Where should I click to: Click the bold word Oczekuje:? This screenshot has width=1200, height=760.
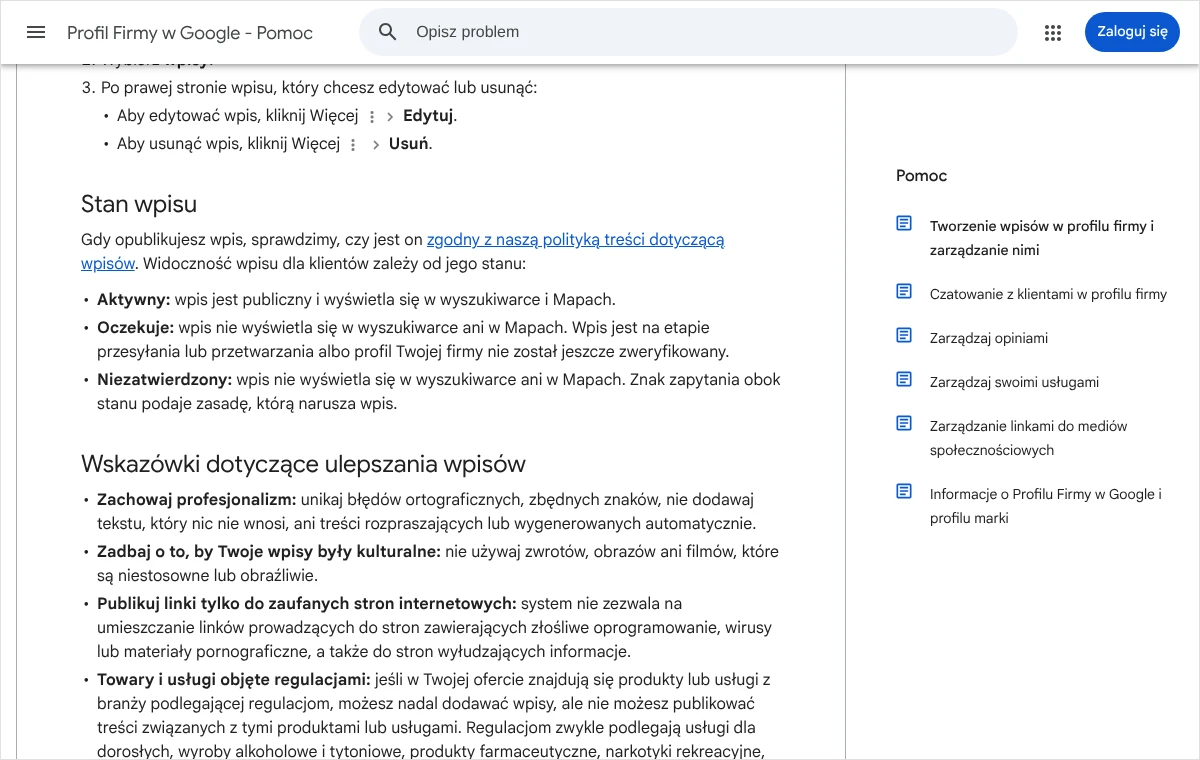click(136, 328)
